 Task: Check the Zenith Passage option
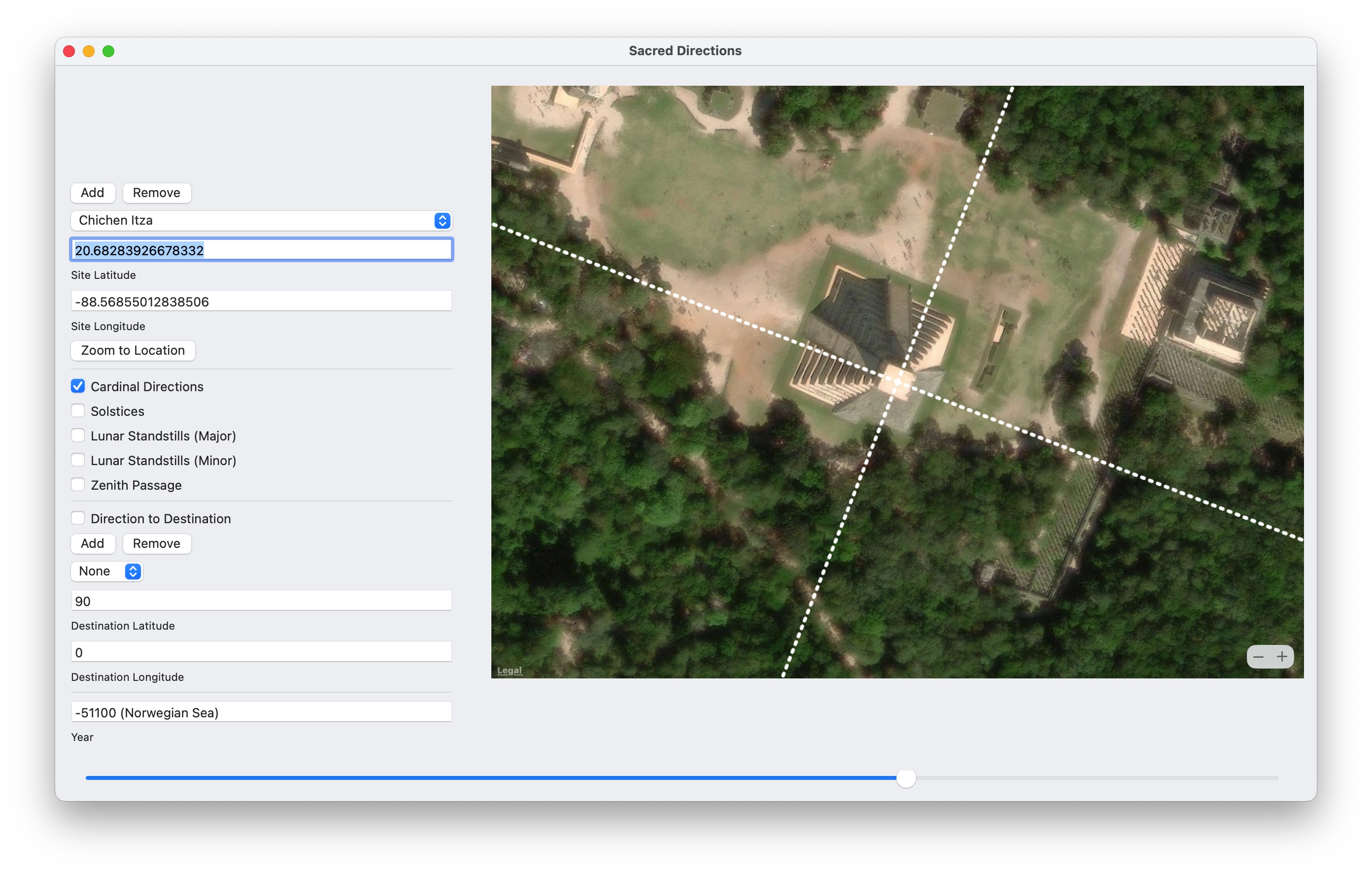click(78, 484)
